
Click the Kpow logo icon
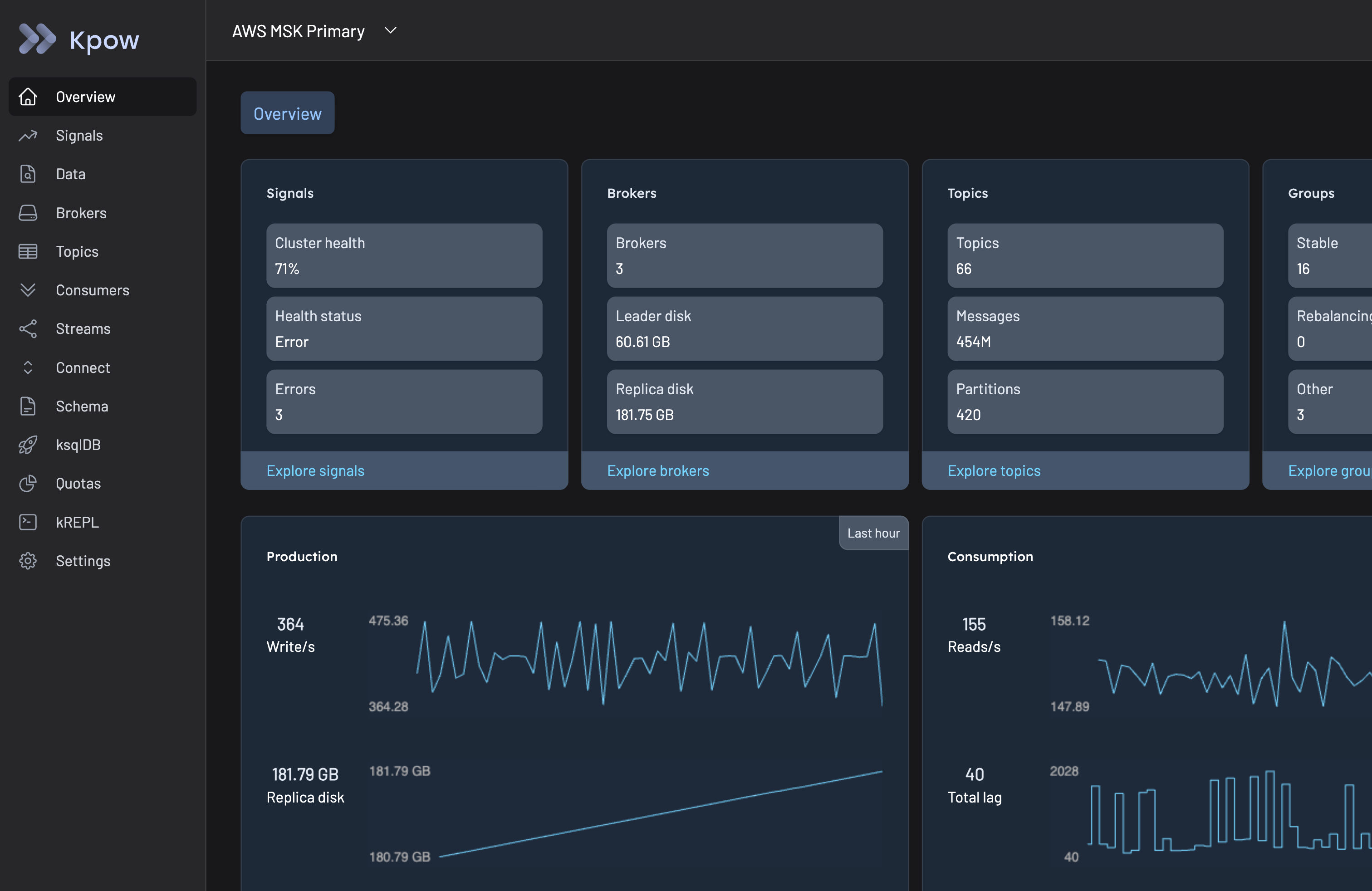(38, 39)
